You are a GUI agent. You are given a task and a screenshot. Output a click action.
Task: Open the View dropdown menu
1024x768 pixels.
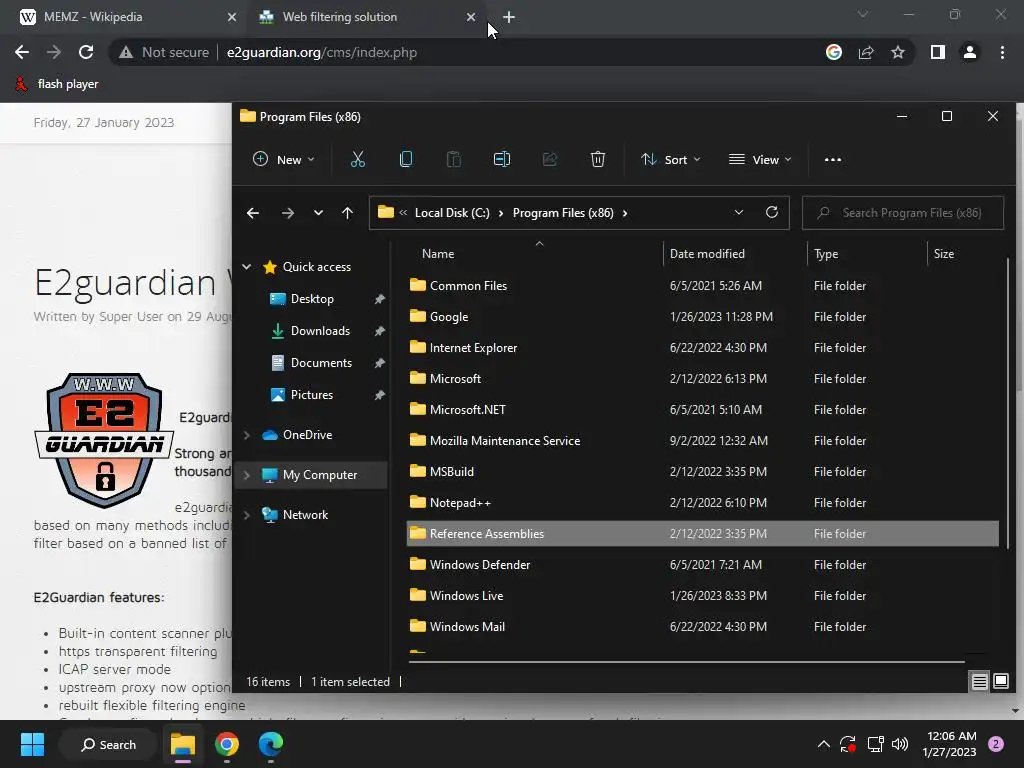(x=760, y=159)
